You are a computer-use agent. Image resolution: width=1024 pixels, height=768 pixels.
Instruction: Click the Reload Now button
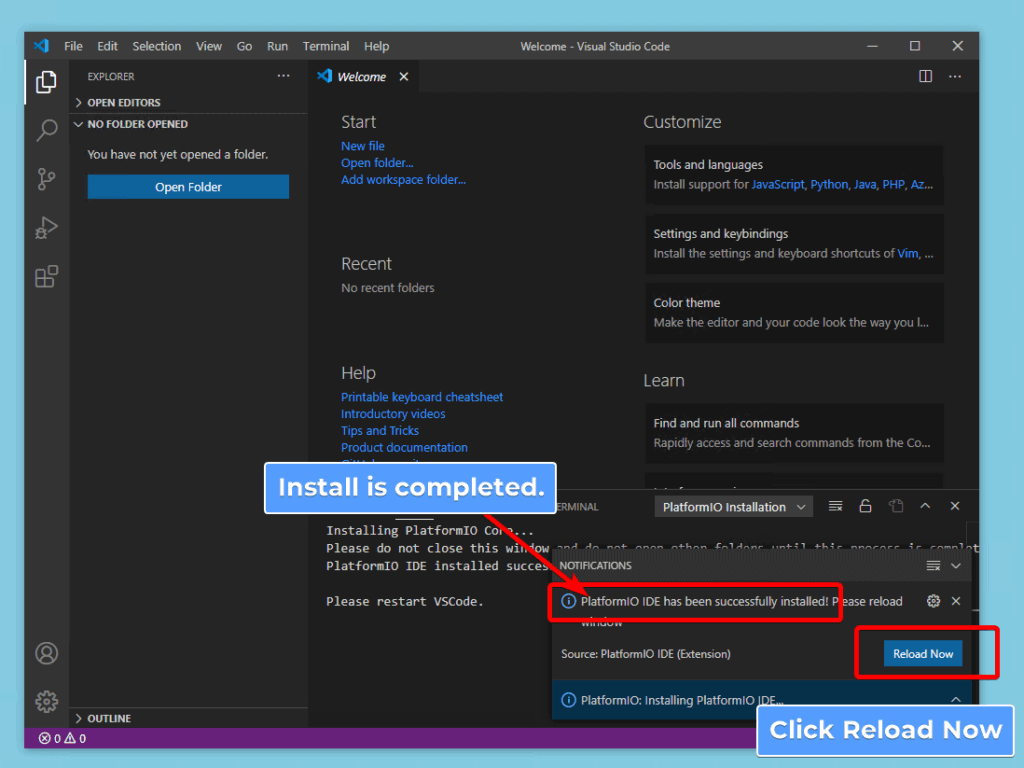click(x=923, y=654)
